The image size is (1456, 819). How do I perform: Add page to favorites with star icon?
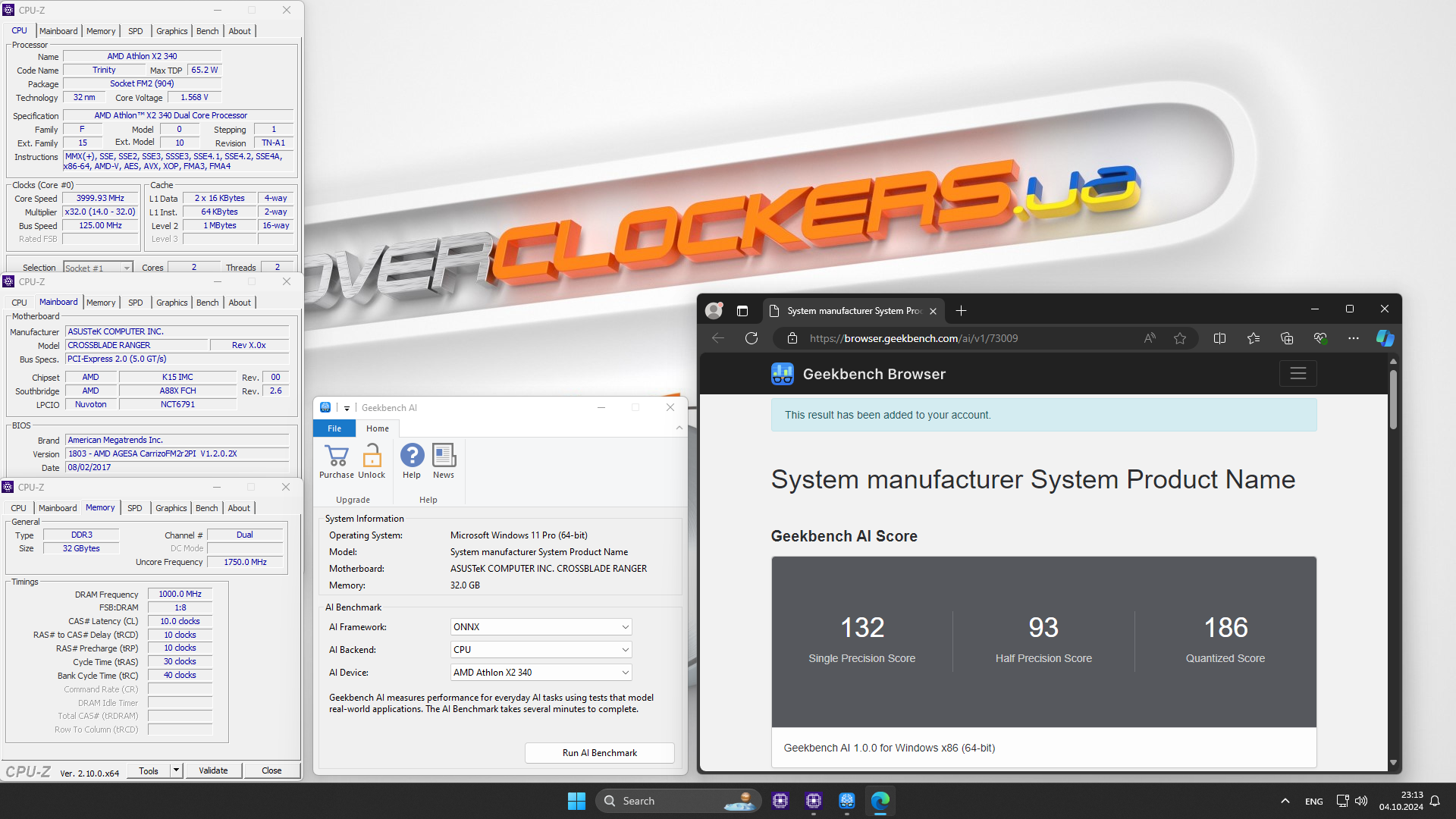(x=1180, y=338)
